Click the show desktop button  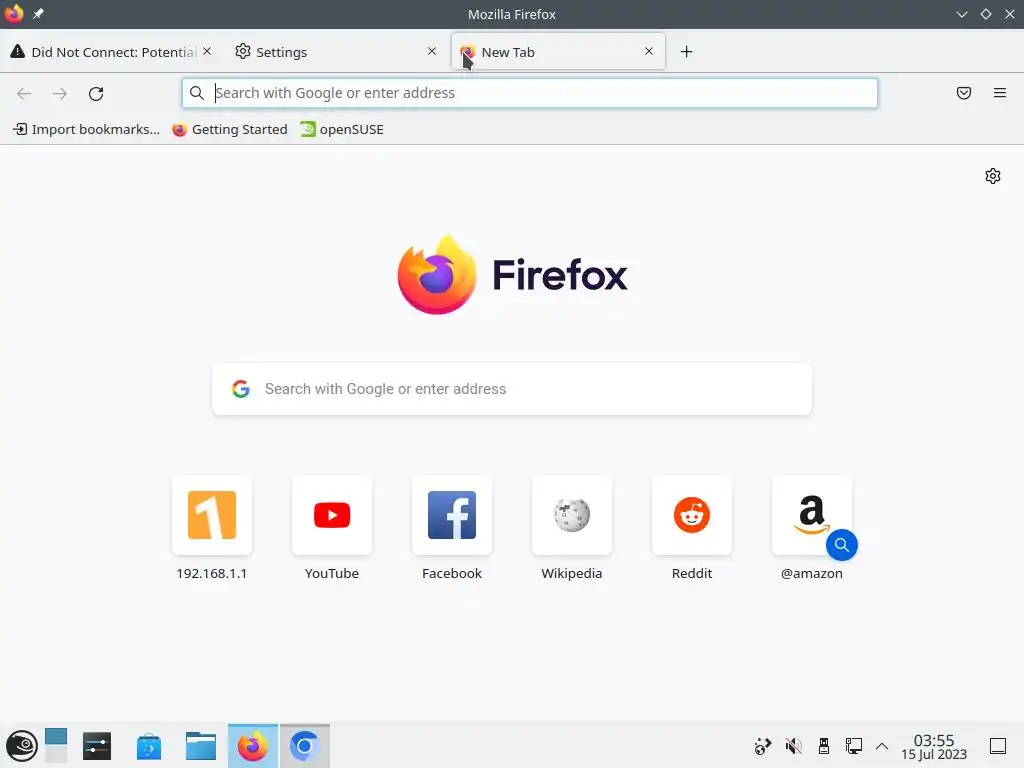pyautogui.click(x=998, y=746)
